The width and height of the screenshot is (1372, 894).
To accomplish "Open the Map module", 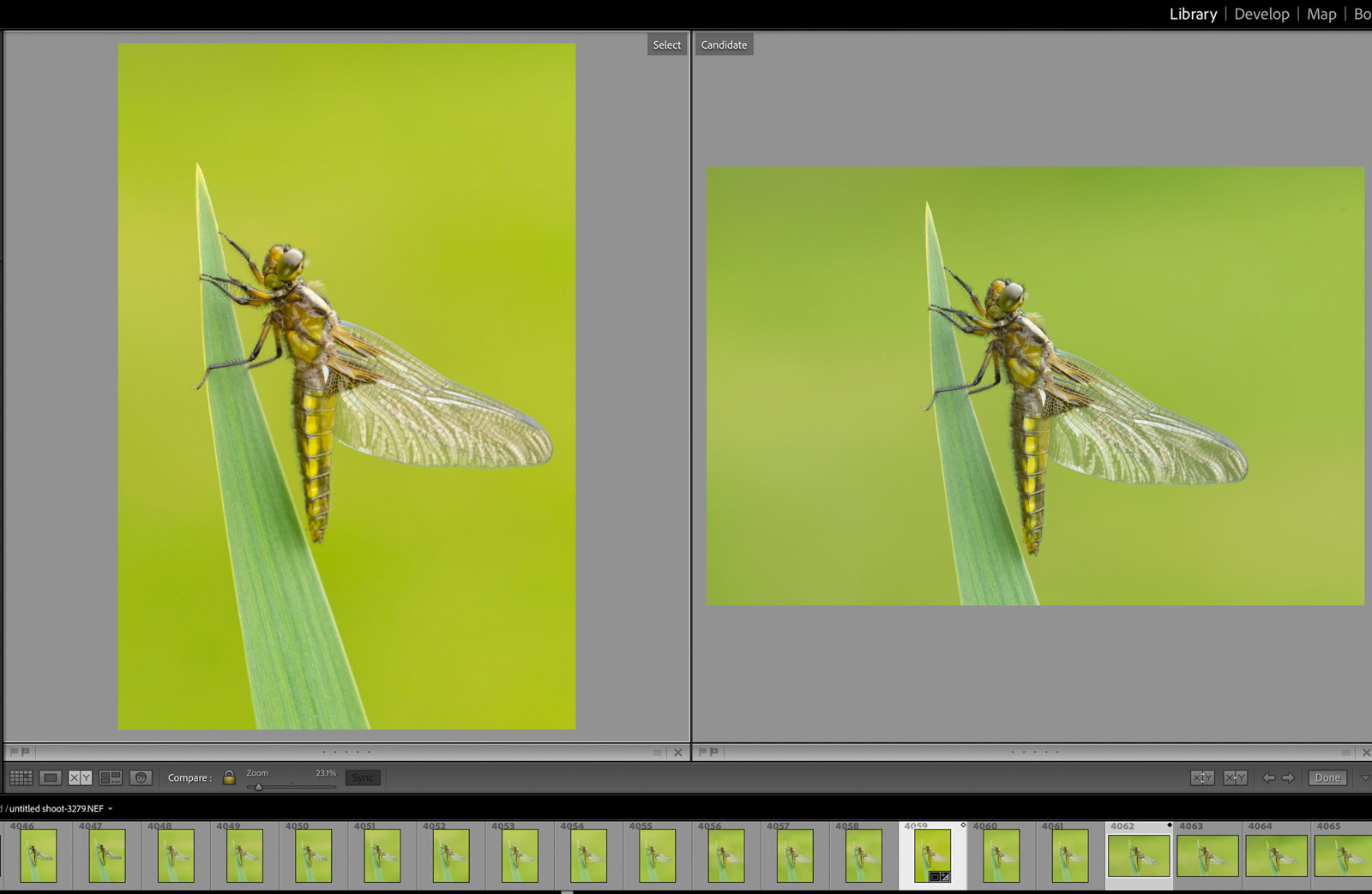I will [x=1321, y=14].
